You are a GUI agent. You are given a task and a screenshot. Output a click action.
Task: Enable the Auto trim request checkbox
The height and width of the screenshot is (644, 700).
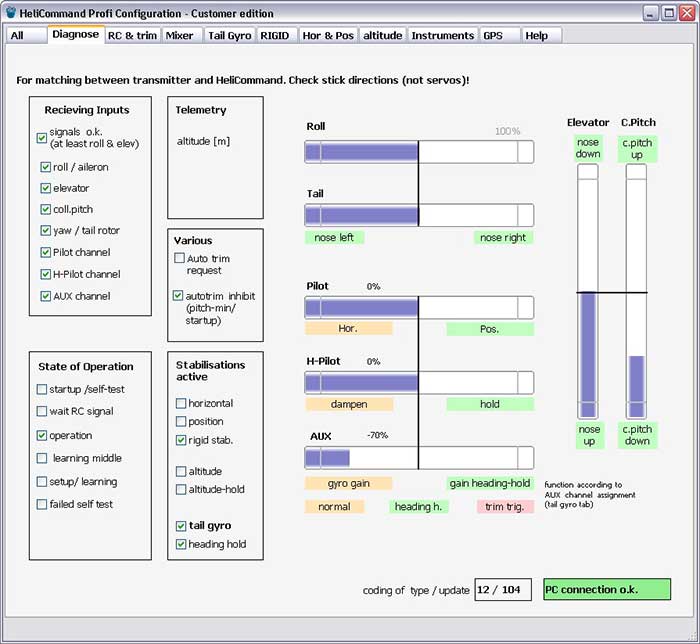(x=179, y=258)
